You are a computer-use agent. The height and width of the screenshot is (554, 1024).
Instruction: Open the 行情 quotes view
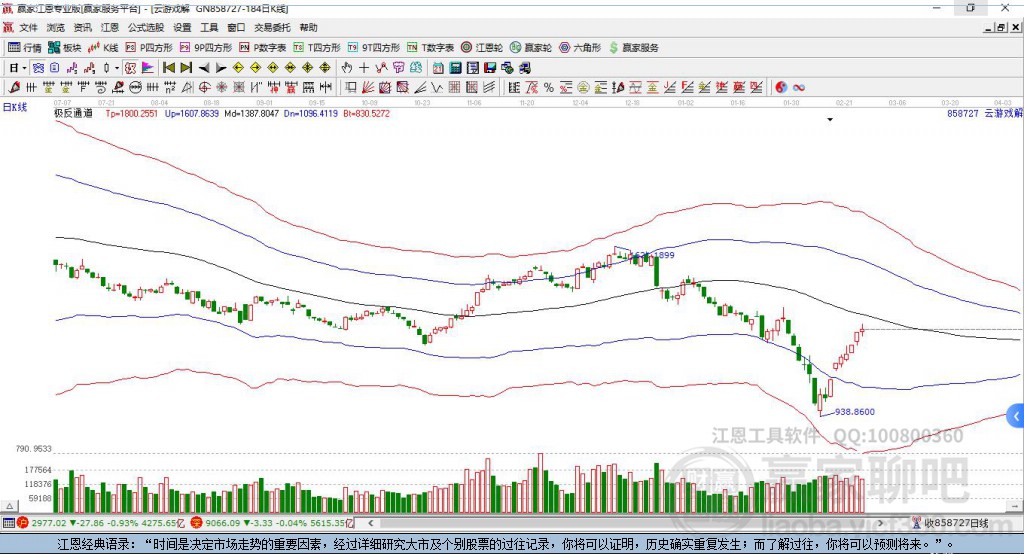click(24, 48)
